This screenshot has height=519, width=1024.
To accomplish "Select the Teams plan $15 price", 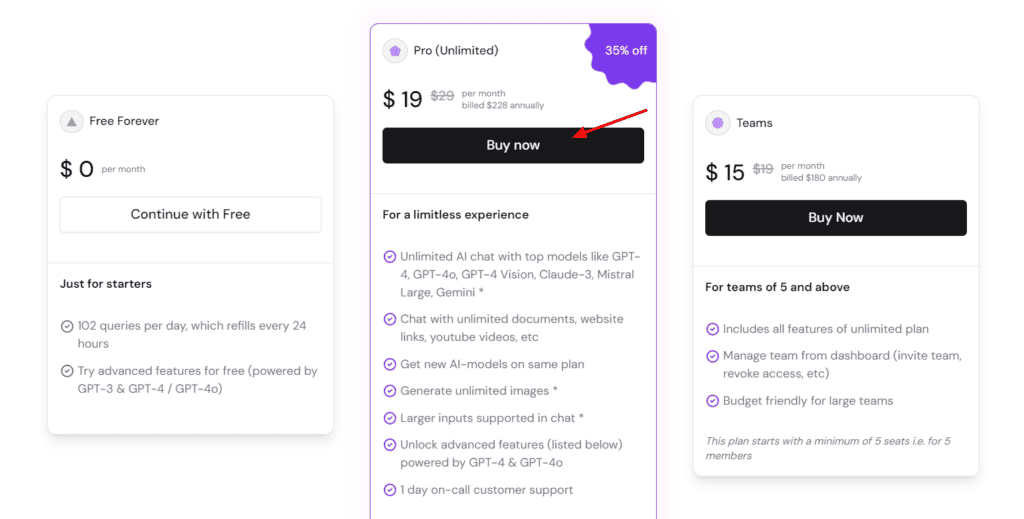I will tap(725, 172).
